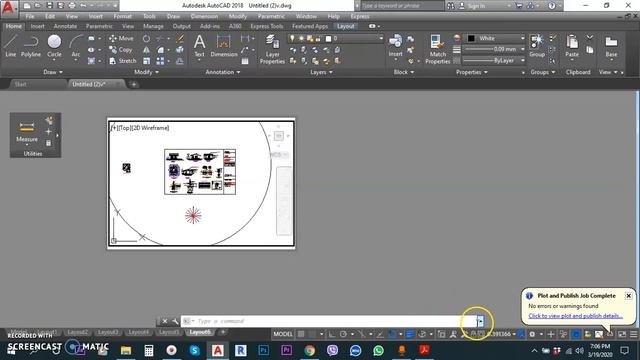
Task: Toggle grid display in status bar
Action: 301,334
